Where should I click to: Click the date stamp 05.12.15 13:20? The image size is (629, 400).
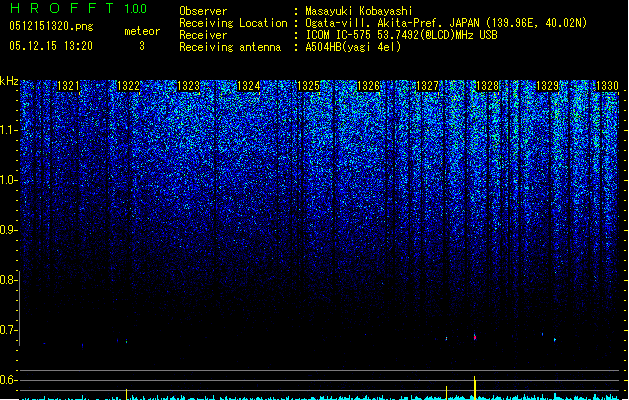click(x=51, y=46)
